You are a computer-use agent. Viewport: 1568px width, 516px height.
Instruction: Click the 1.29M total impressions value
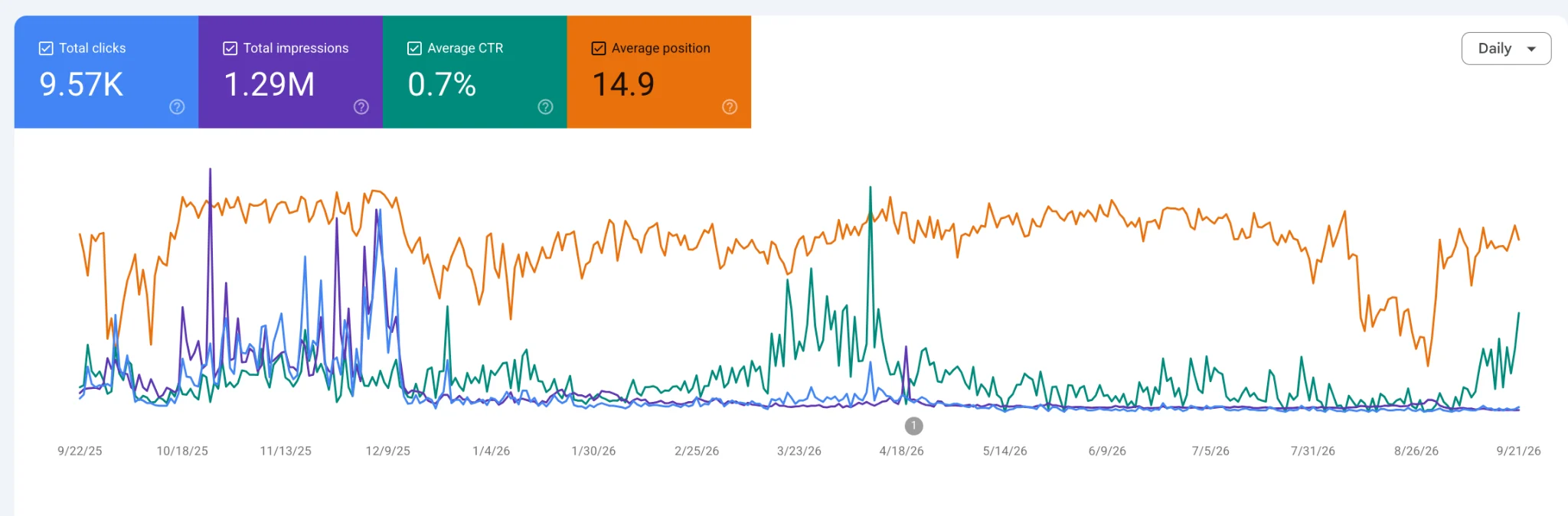point(269,84)
